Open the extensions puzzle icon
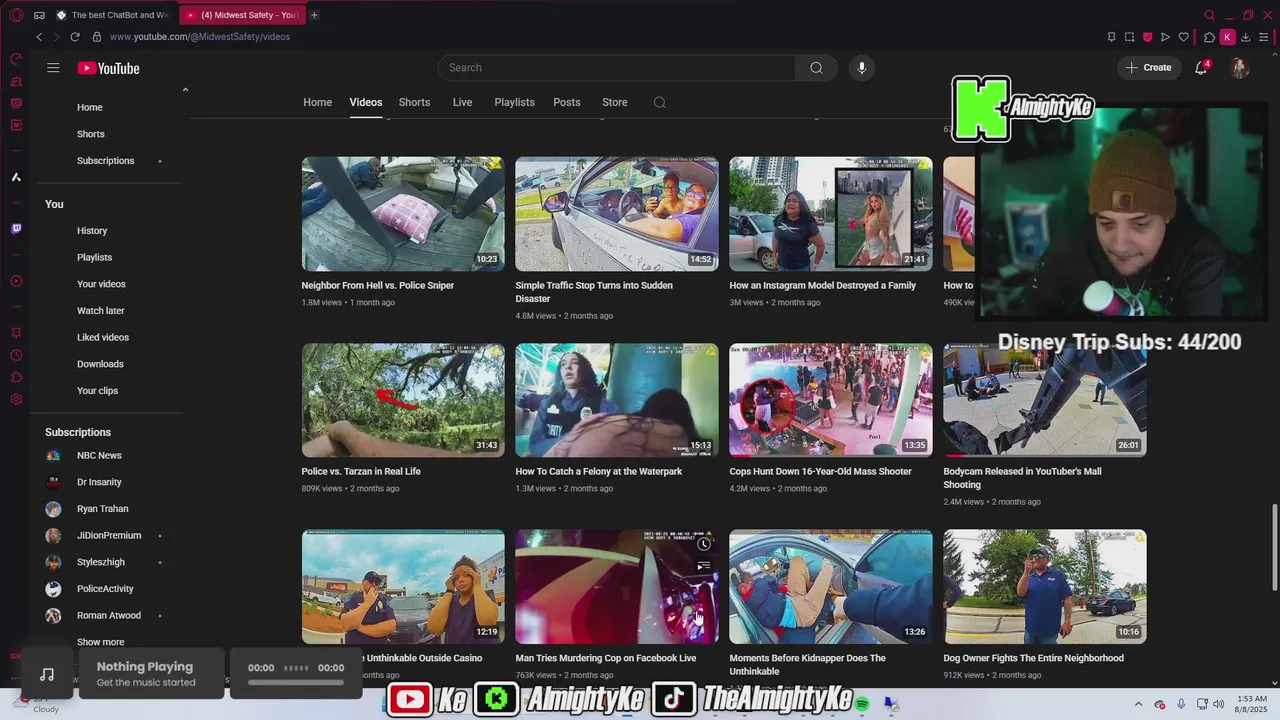Viewport: 1280px width, 720px height. 1209,37
